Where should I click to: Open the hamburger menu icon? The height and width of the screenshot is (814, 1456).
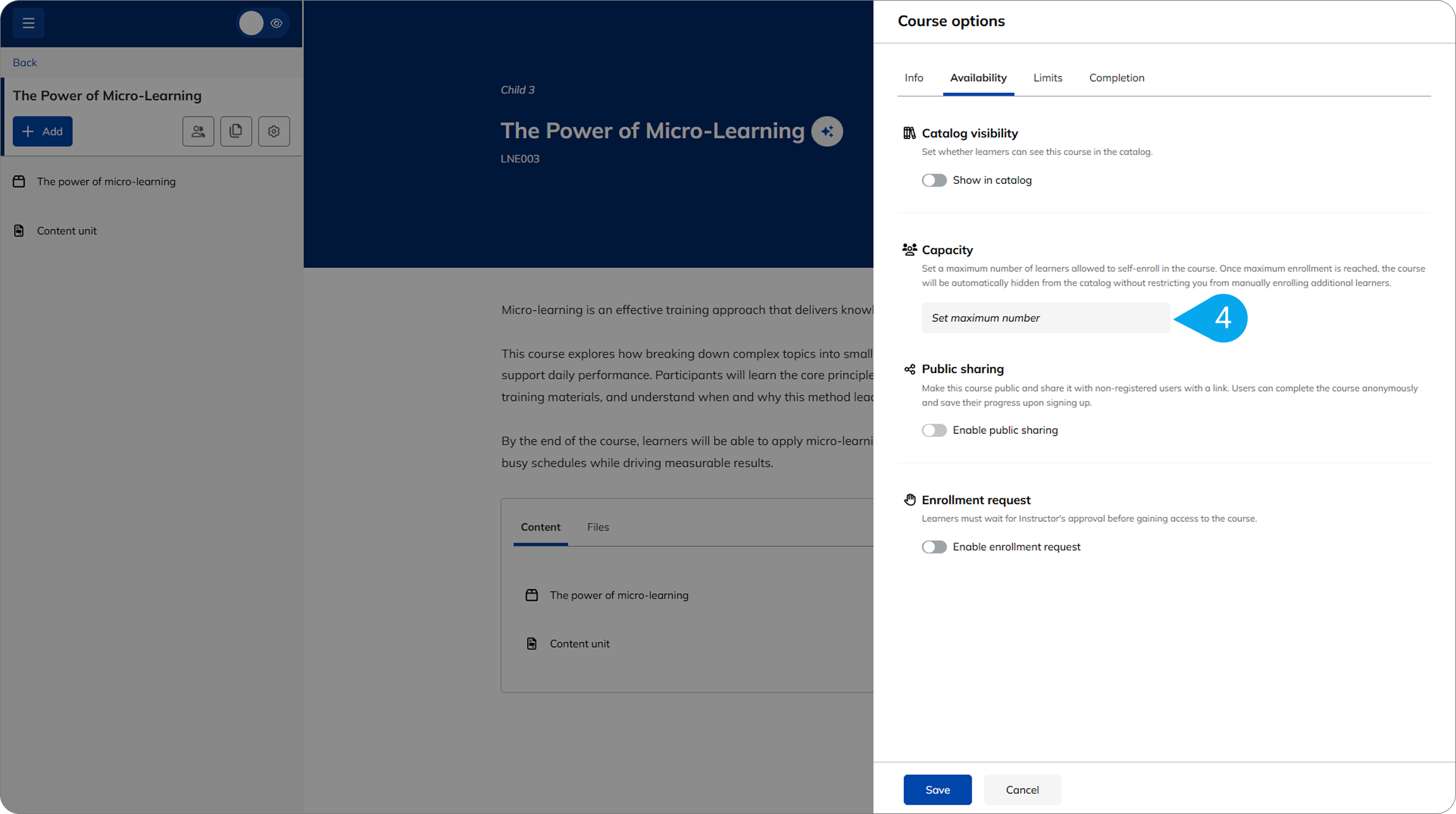(28, 23)
